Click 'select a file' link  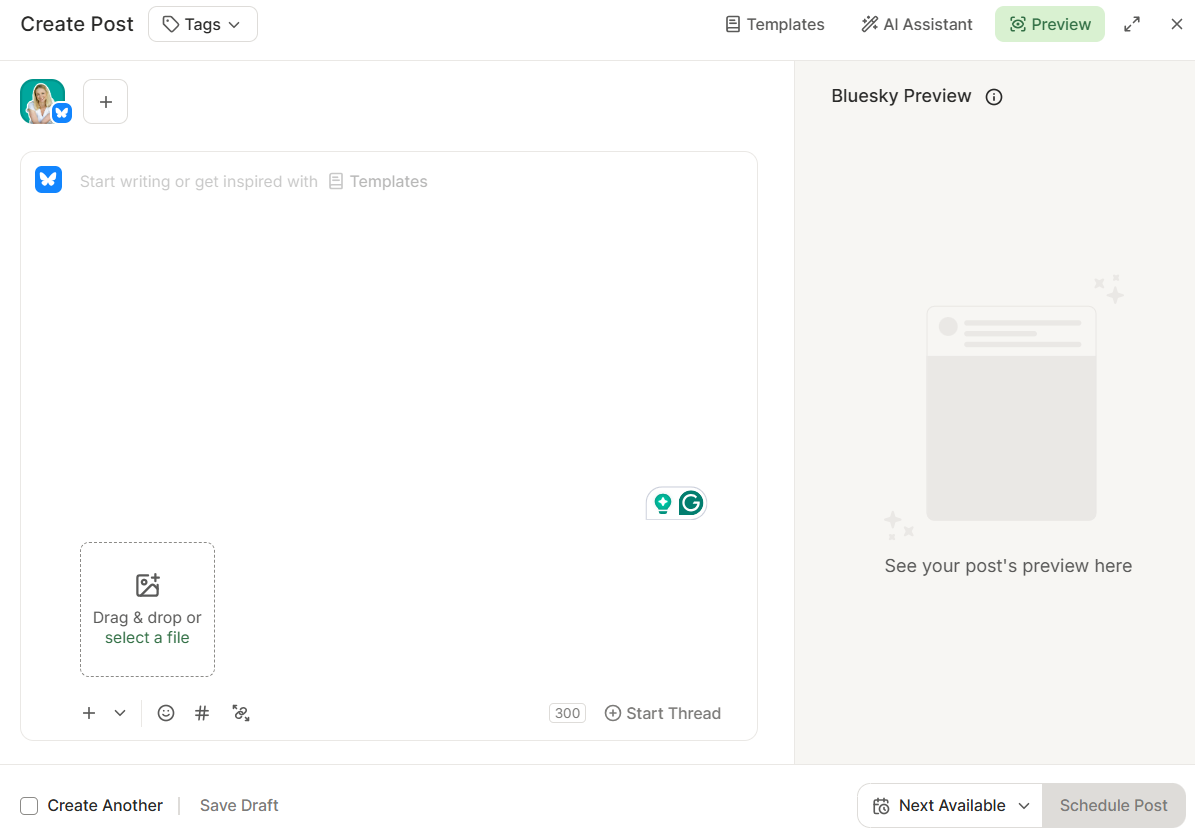(x=147, y=638)
